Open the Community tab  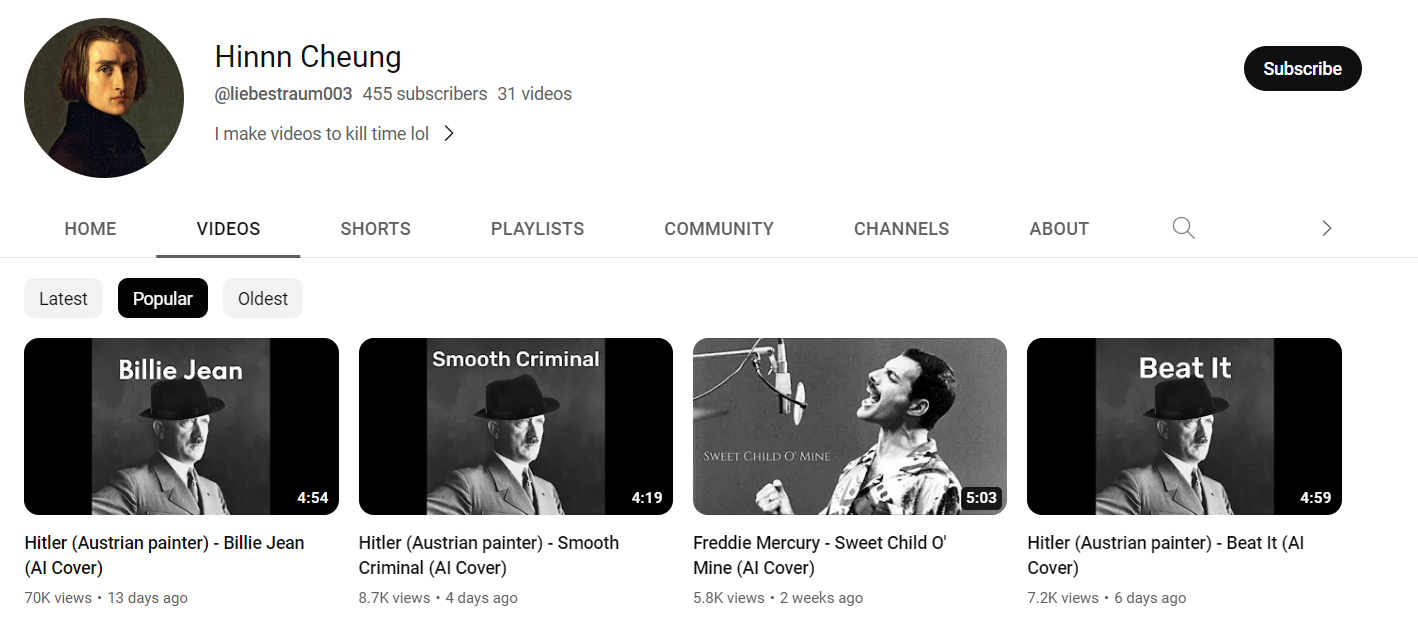[719, 229]
